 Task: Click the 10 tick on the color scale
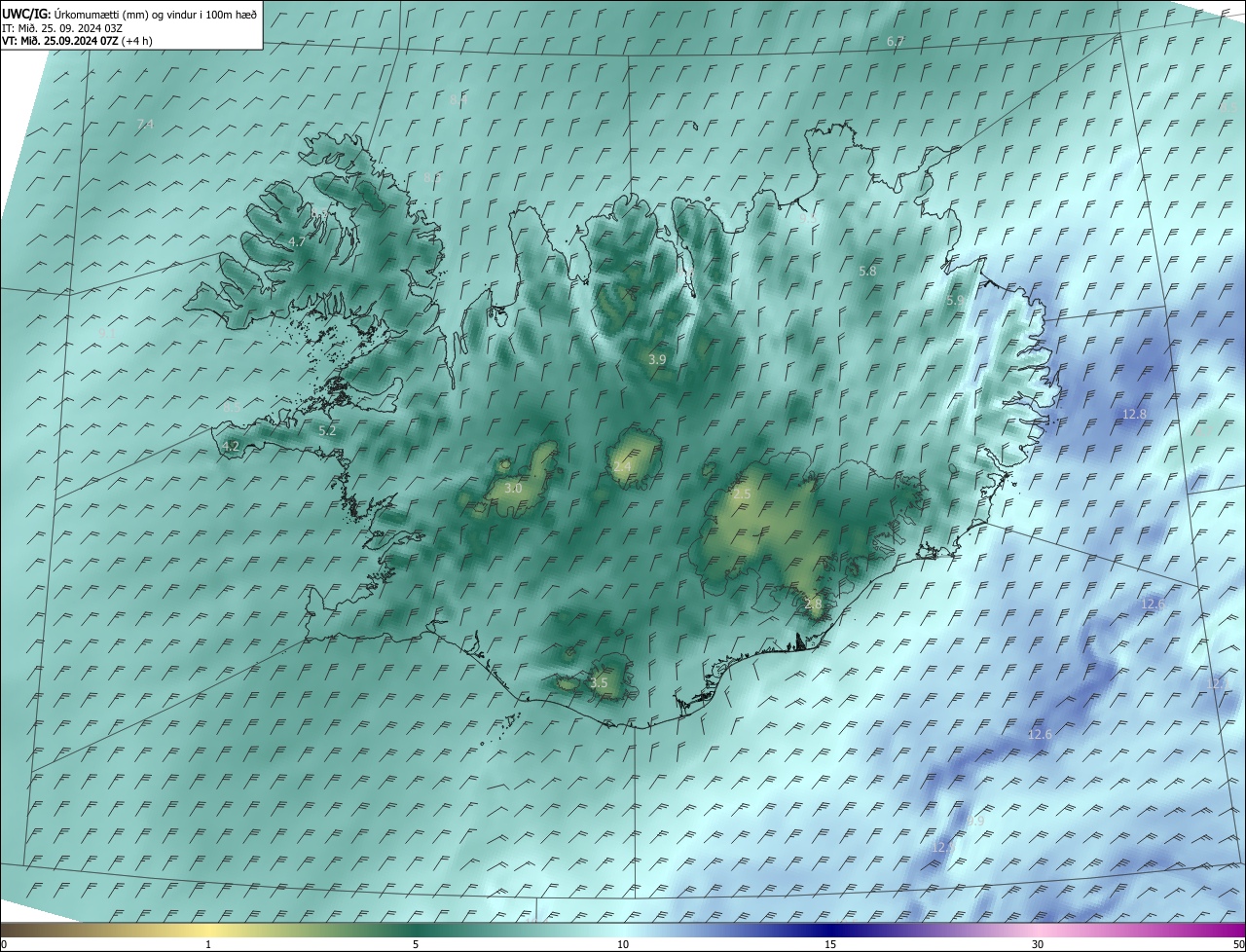pos(623,944)
